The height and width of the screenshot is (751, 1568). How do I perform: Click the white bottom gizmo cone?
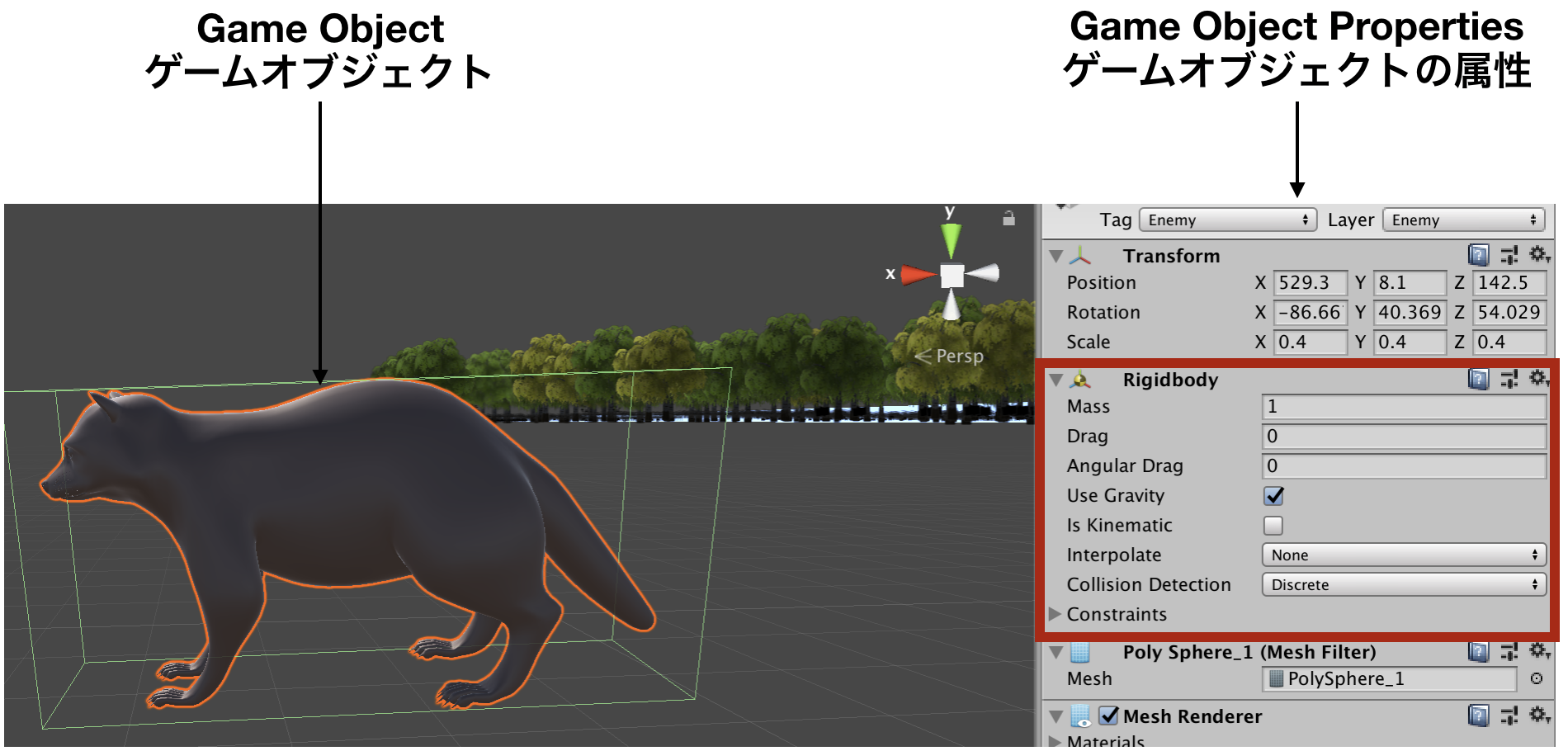pos(952,305)
